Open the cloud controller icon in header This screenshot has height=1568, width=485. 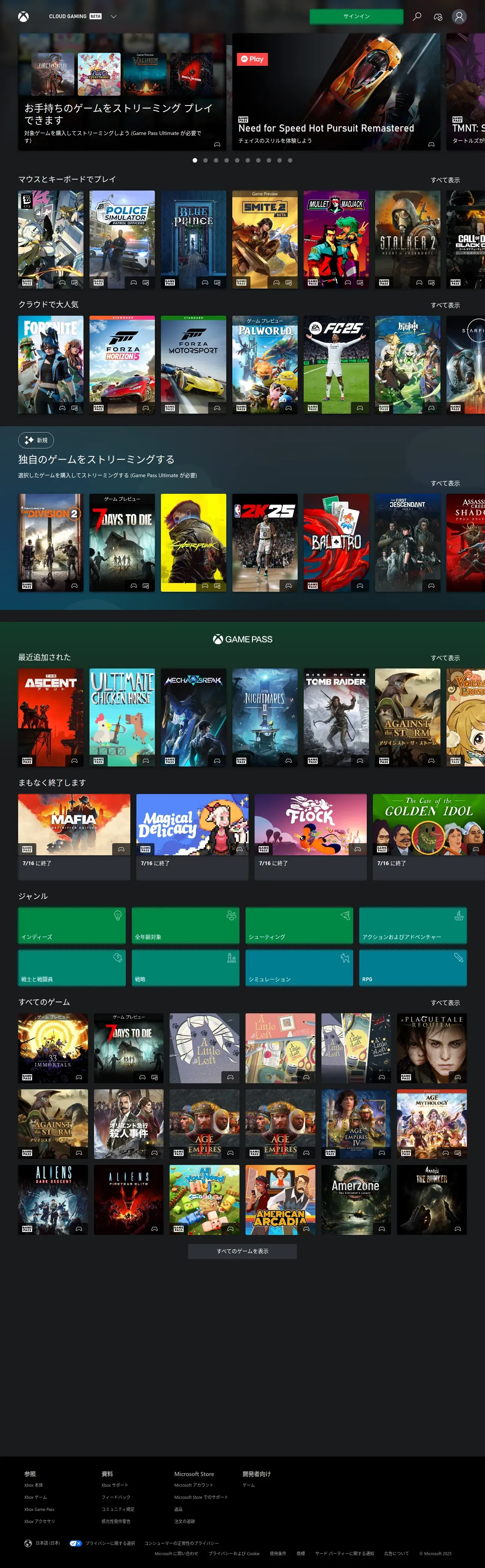coord(437,16)
